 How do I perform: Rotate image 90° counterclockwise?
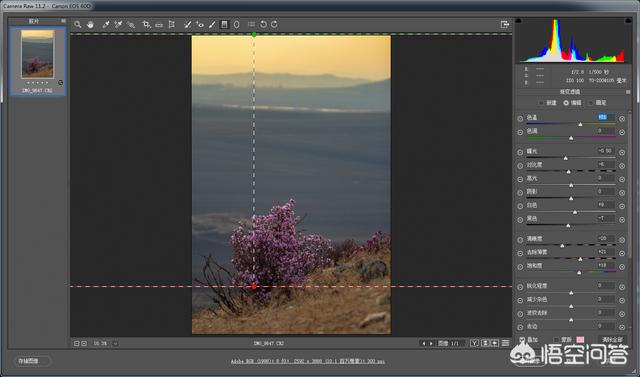264,24
